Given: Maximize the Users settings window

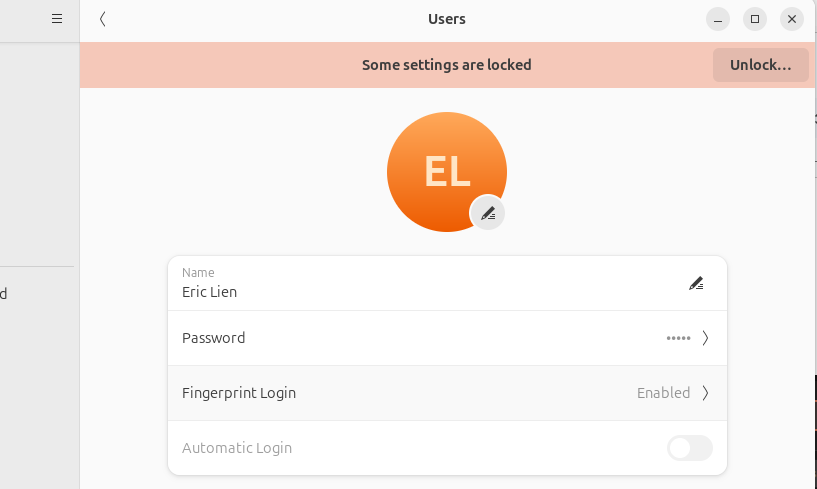Looking at the screenshot, I should click(754, 19).
